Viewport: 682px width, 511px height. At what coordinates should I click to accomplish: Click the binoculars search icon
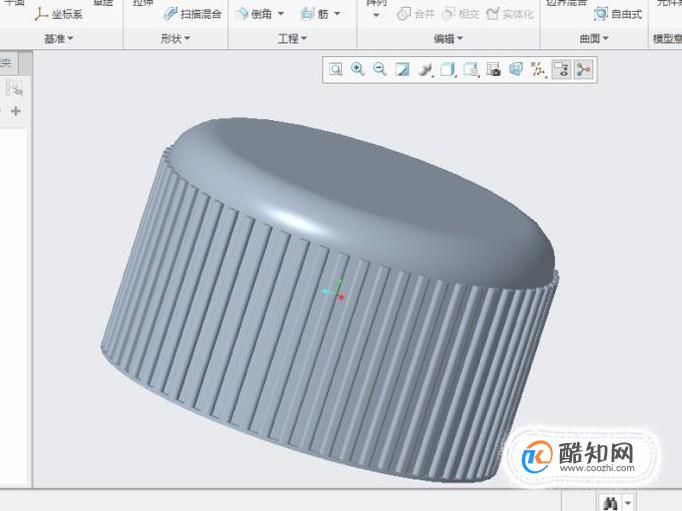click(611, 504)
